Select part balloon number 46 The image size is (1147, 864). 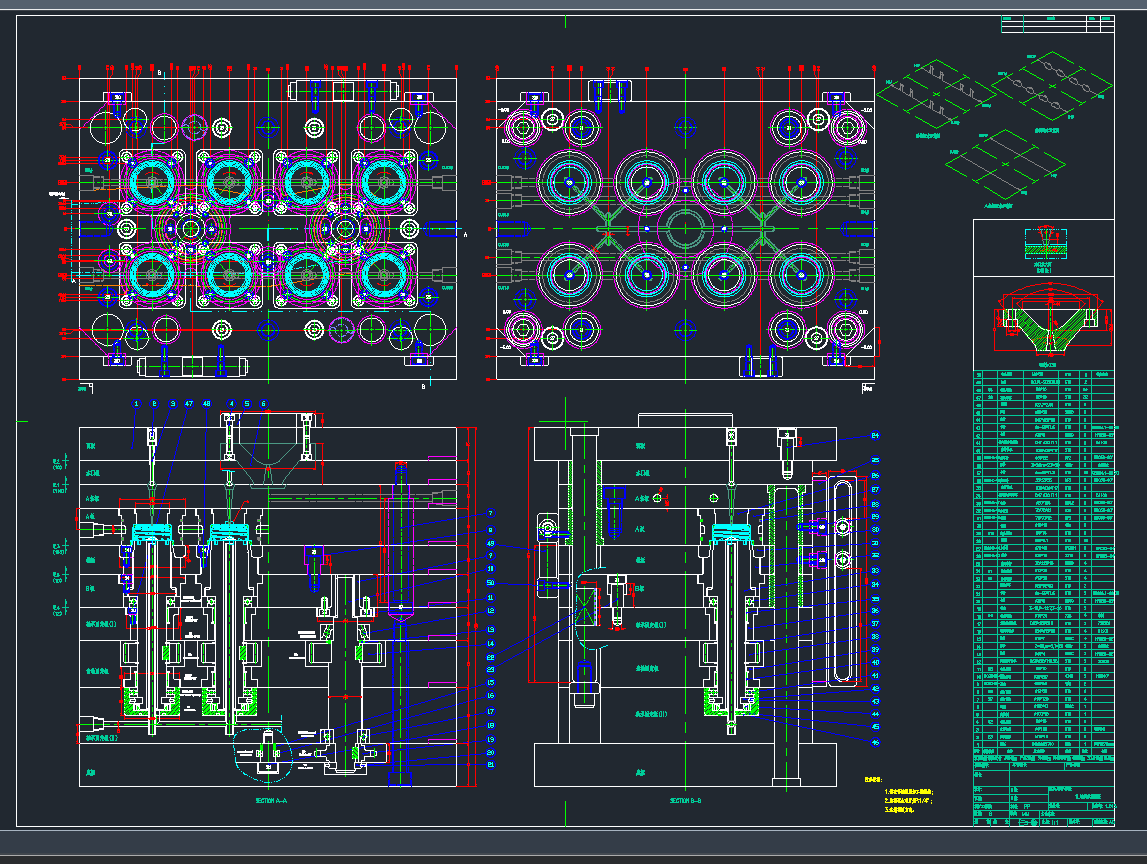pyautogui.click(x=875, y=742)
